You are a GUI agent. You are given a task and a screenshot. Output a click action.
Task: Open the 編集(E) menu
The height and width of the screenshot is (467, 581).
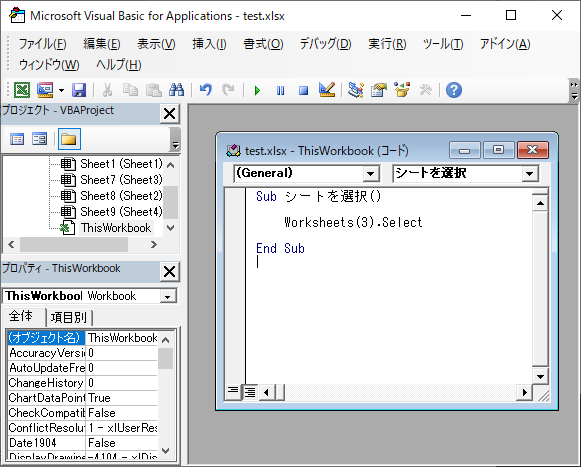pyautogui.click(x=102, y=44)
